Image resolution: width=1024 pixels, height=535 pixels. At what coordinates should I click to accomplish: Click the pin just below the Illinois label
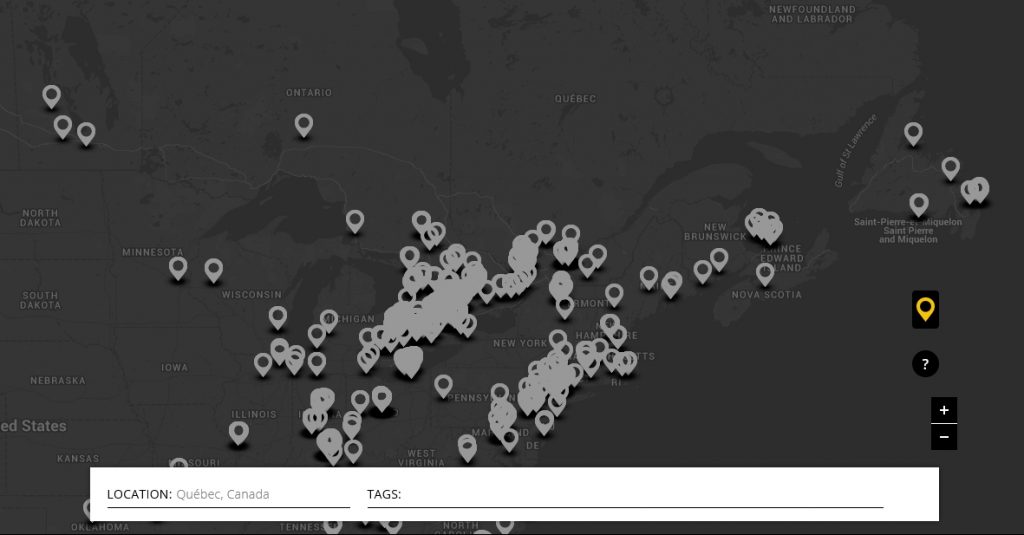(238, 431)
